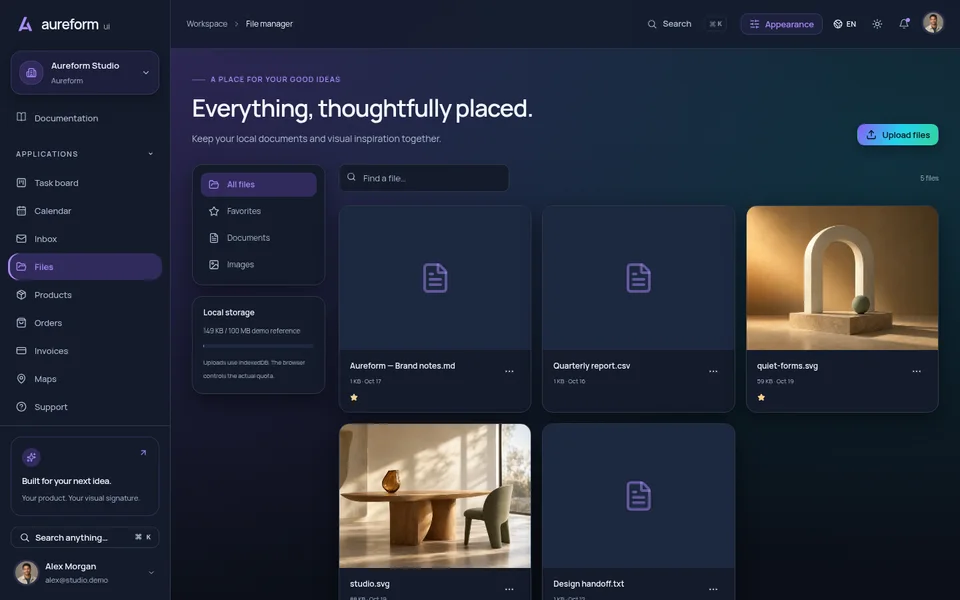Open the Invoices page
960x600 pixels.
point(85,351)
